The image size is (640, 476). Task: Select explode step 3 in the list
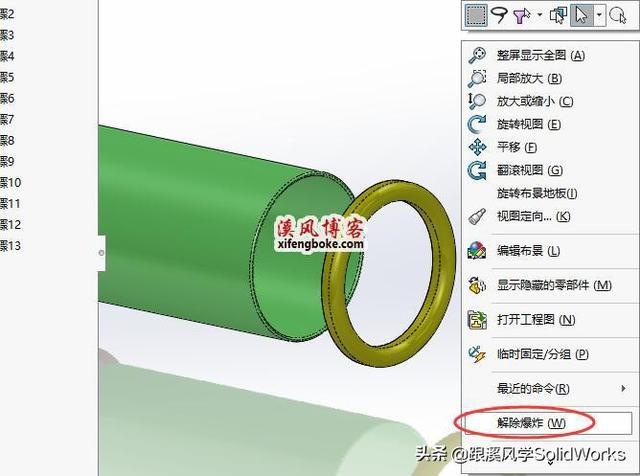(x=7, y=35)
